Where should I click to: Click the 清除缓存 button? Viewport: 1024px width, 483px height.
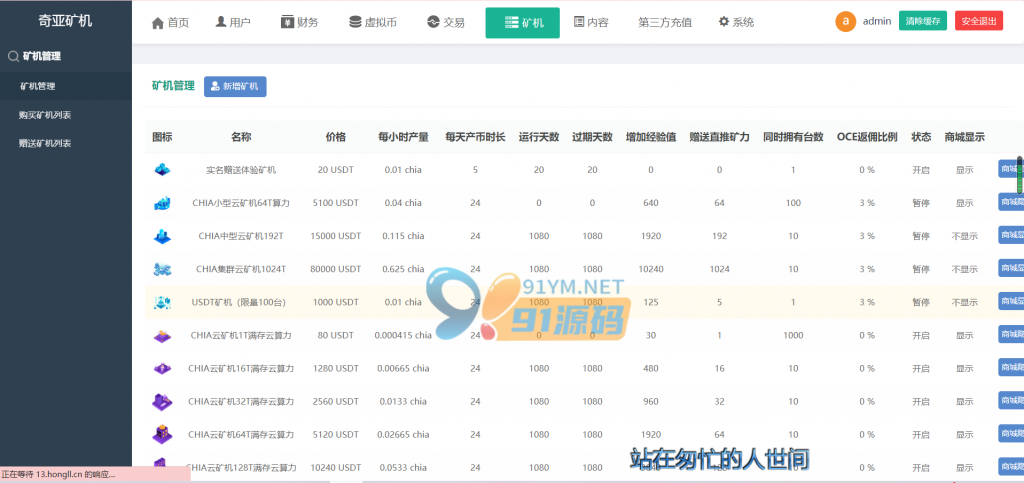click(923, 21)
